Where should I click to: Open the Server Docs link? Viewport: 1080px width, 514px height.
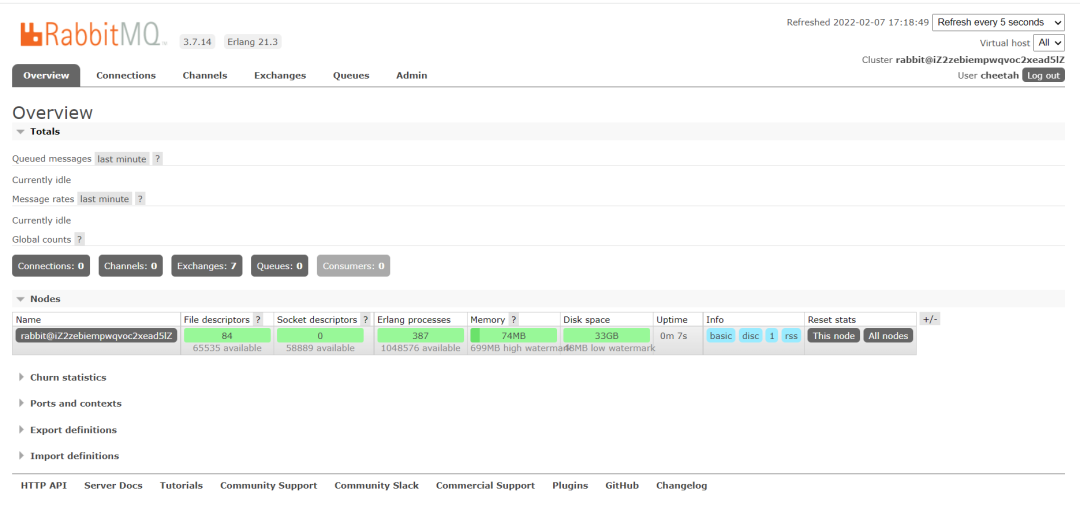114,486
